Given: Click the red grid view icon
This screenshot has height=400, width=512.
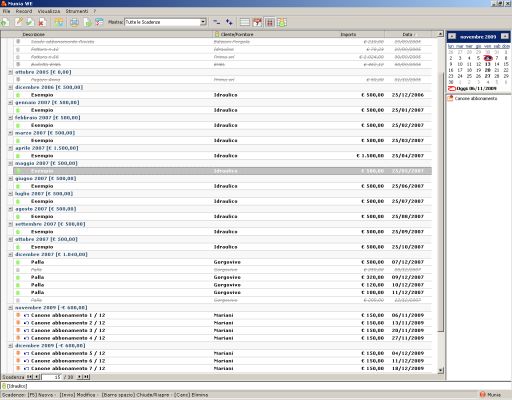Looking at the screenshot, I should [269, 22].
